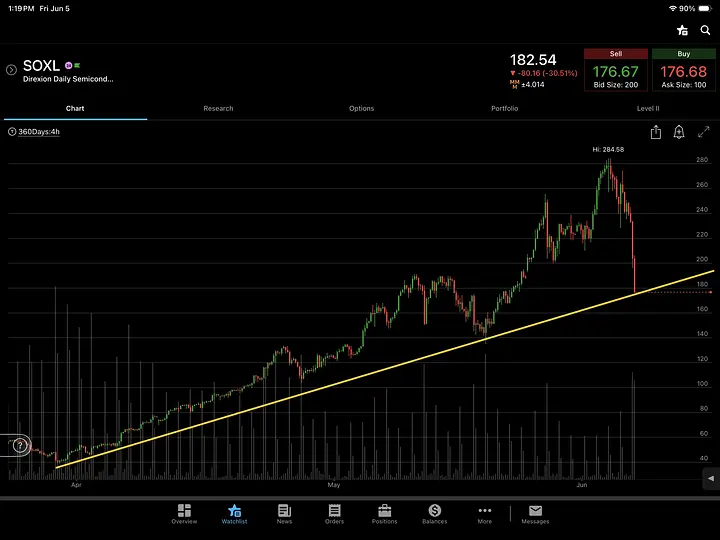Tap the Sell button at 176.67
The image size is (720, 540).
click(x=616, y=70)
